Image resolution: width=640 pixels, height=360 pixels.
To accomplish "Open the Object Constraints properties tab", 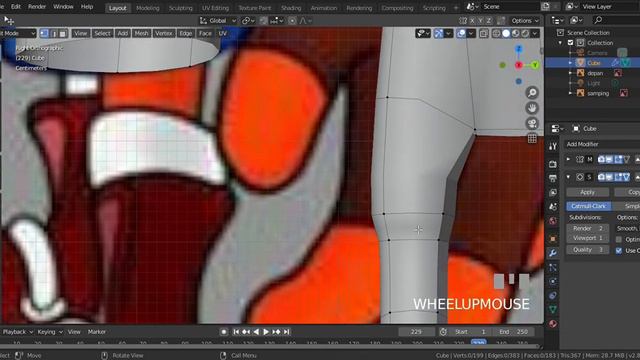I will [x=553, y=295].
